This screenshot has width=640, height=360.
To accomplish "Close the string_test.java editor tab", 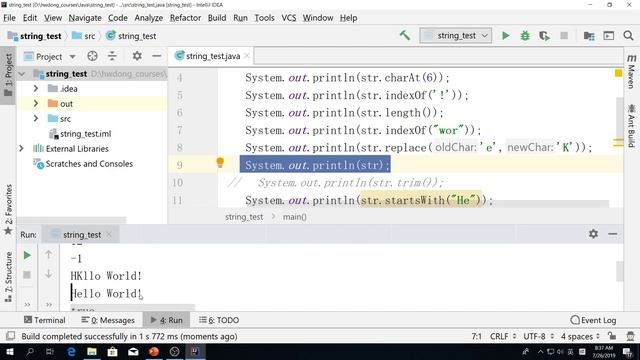I will [x=247, y=56].
